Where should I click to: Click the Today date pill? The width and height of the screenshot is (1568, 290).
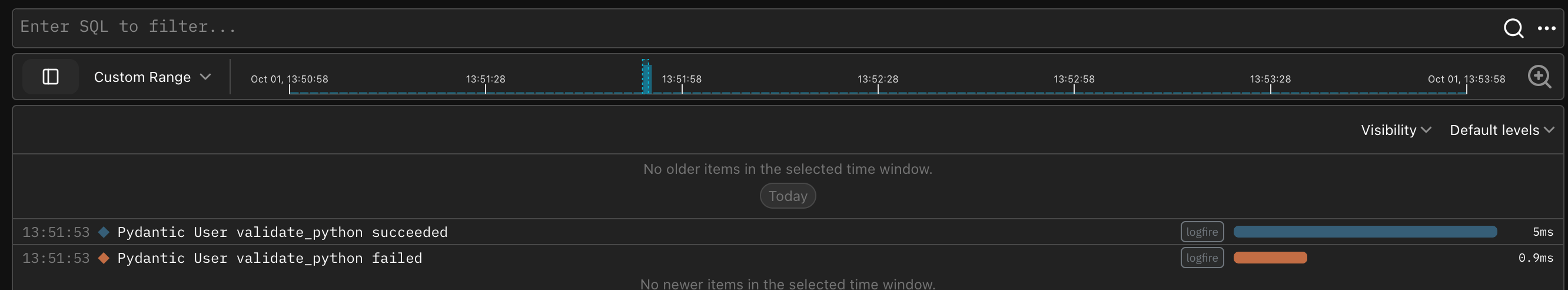[x=788, y=196]
